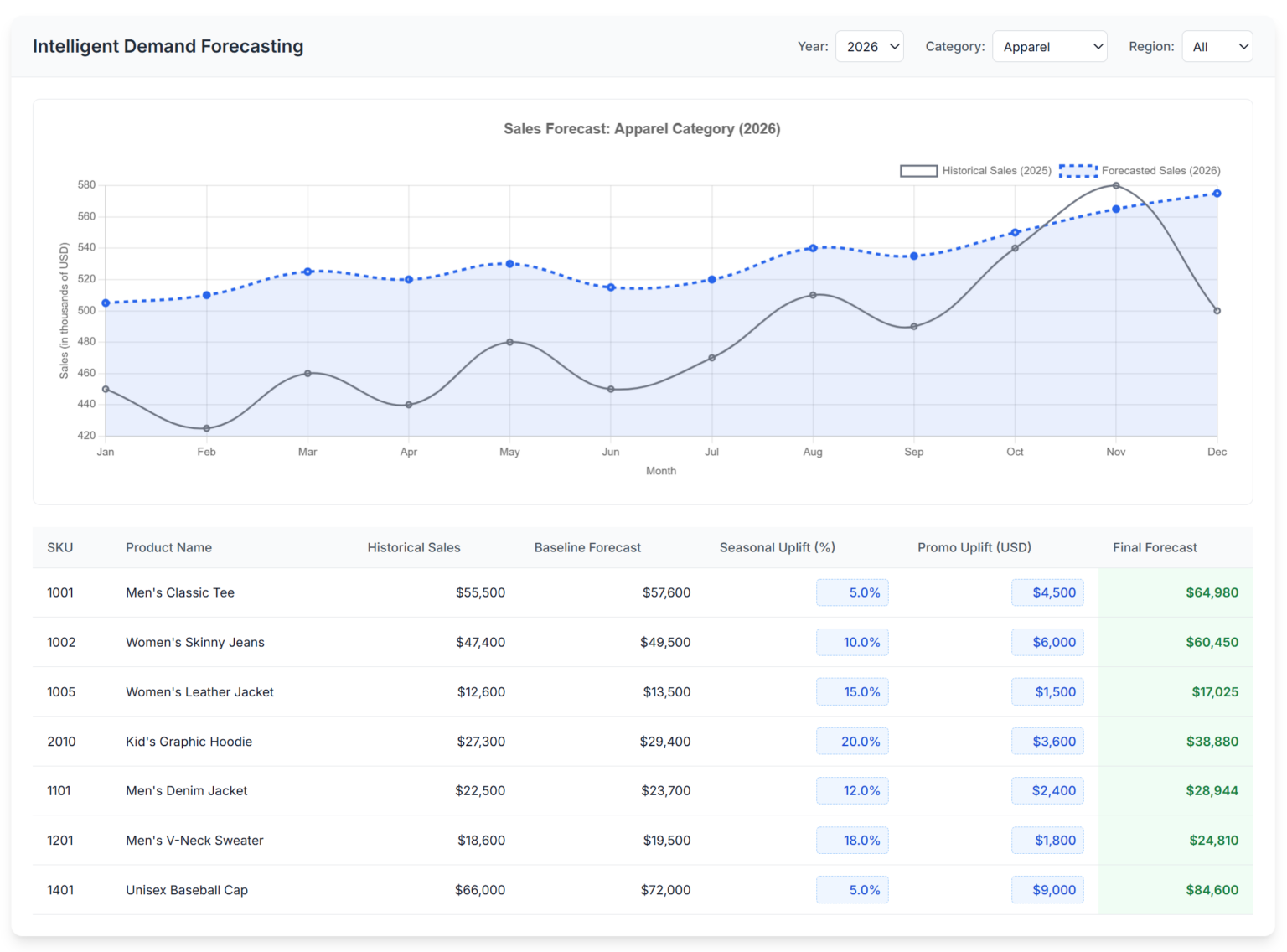
Task: Click the 12.0% seasonal uplift for Denim Jacket
Action: tap(852, 790)
